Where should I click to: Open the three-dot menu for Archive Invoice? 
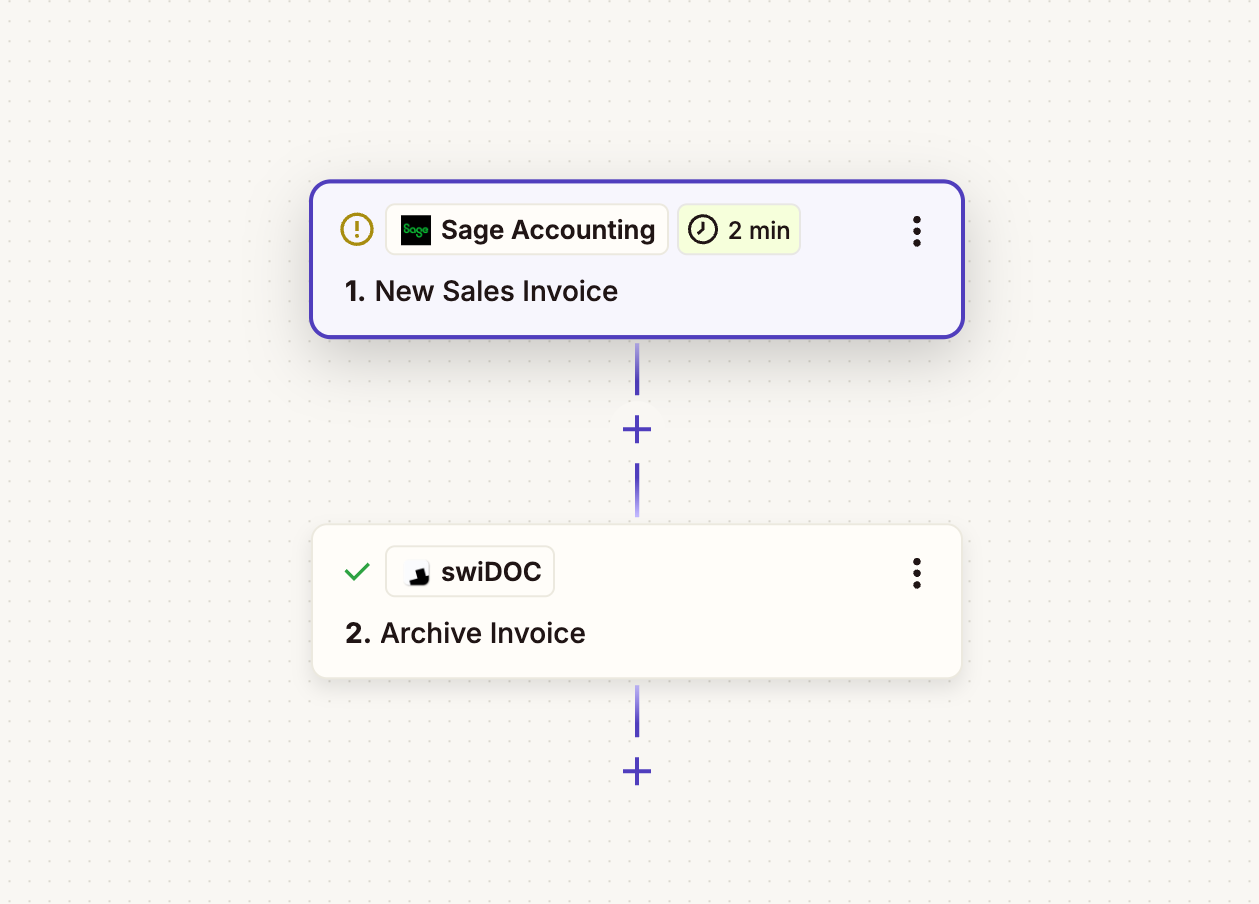tap(916, 573)
